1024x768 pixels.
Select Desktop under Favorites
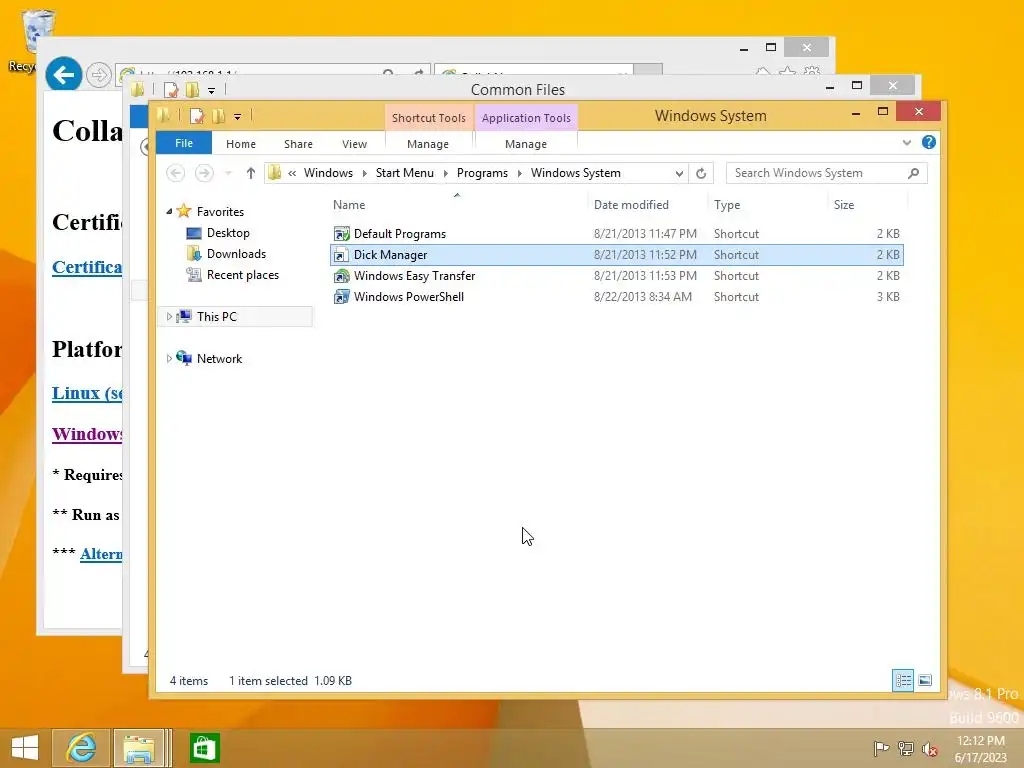click(x=228, y=233)
